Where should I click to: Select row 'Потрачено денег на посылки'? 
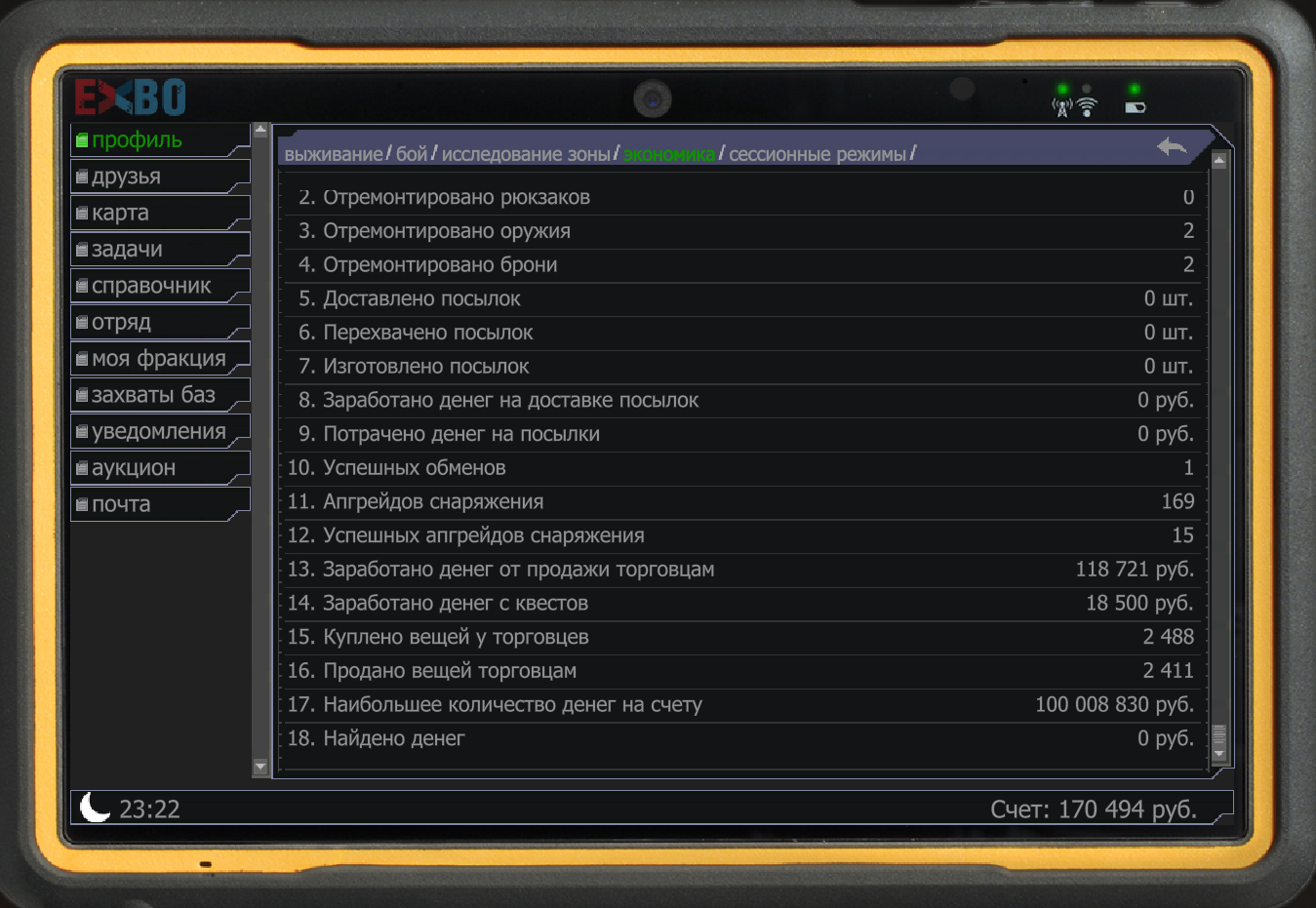(x=741, y=434)
